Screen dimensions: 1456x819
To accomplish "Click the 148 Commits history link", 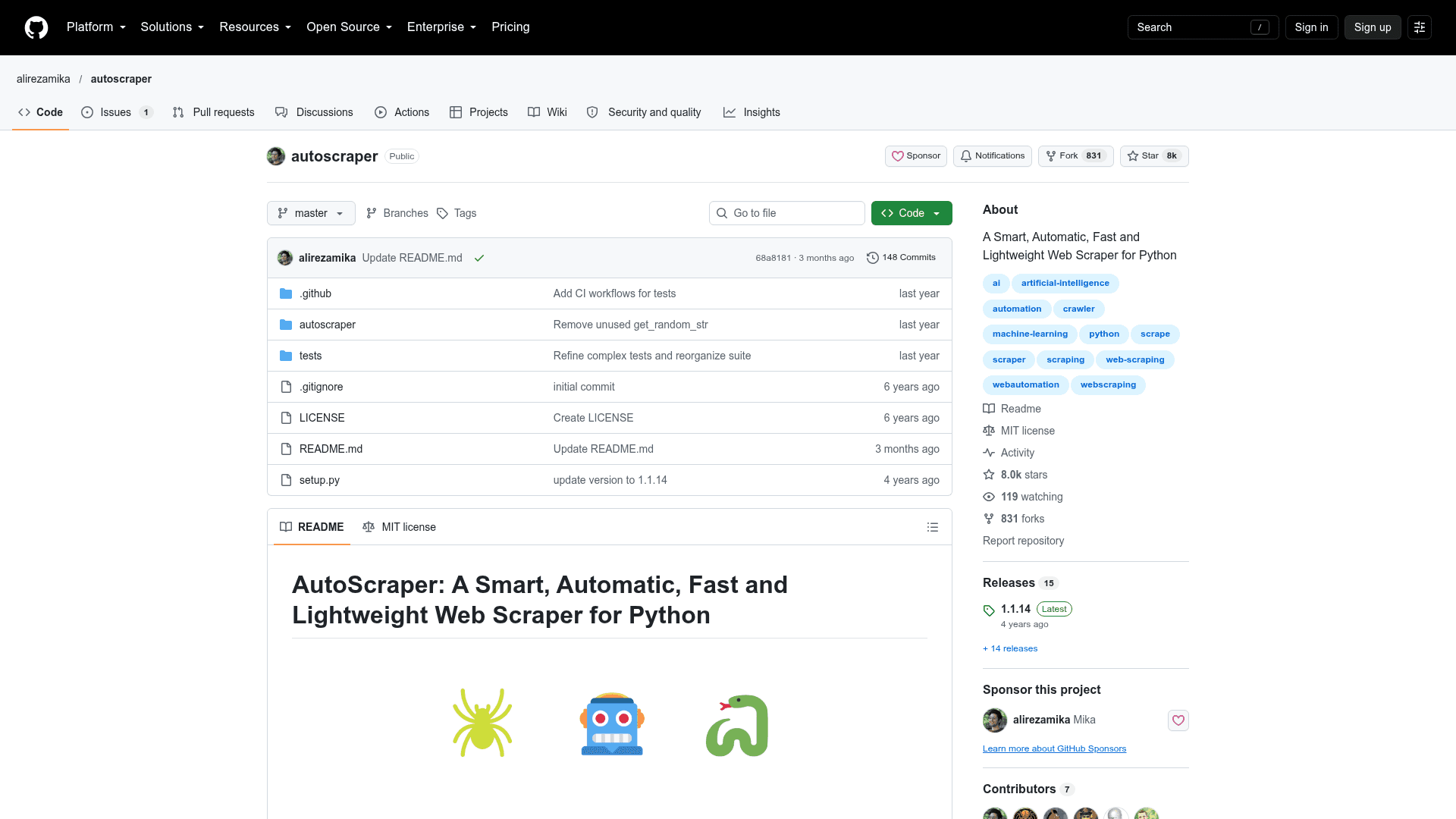I will click(901, 258).
